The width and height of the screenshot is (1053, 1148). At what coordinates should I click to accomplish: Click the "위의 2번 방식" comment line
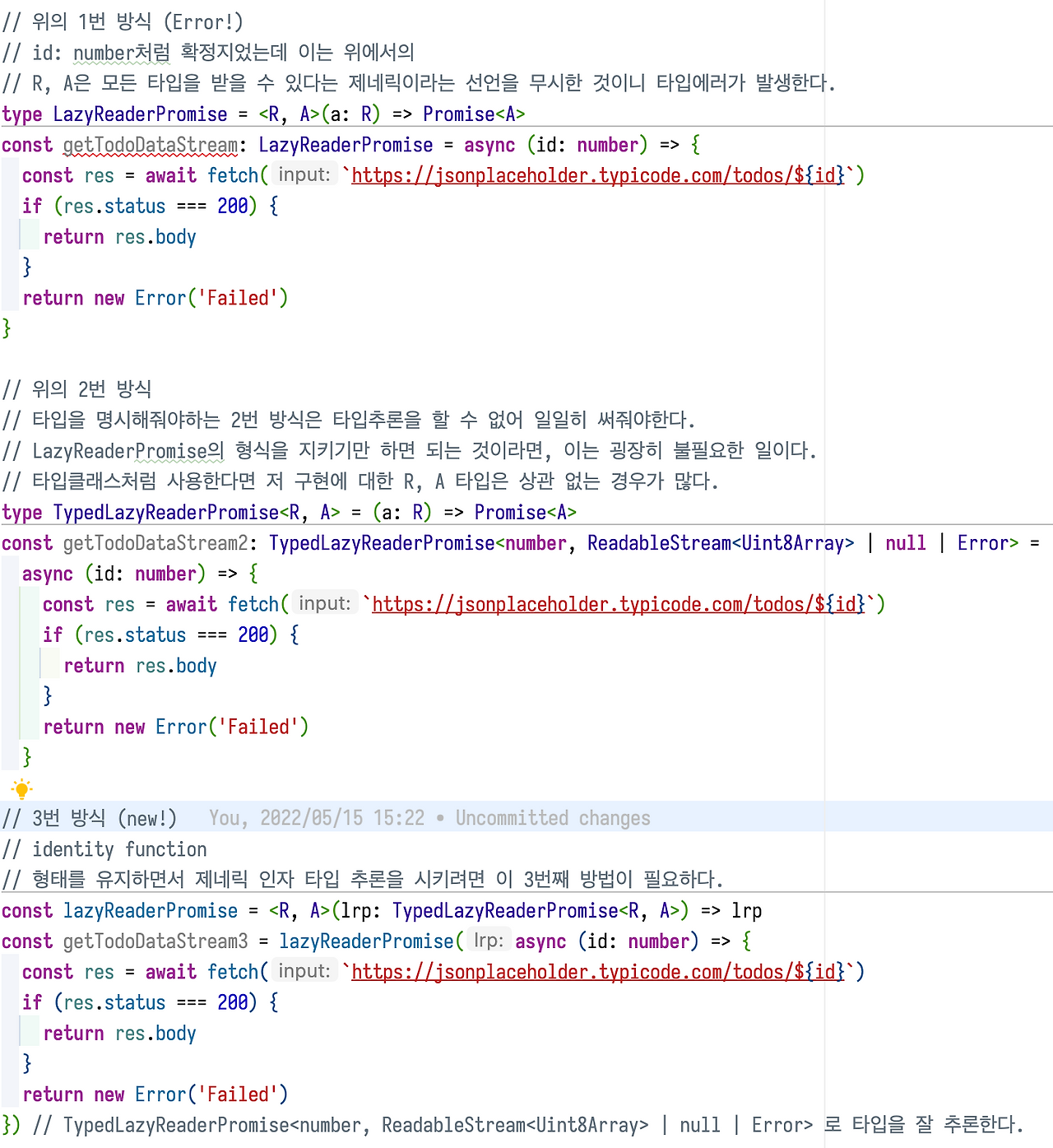tap(78, 389)
